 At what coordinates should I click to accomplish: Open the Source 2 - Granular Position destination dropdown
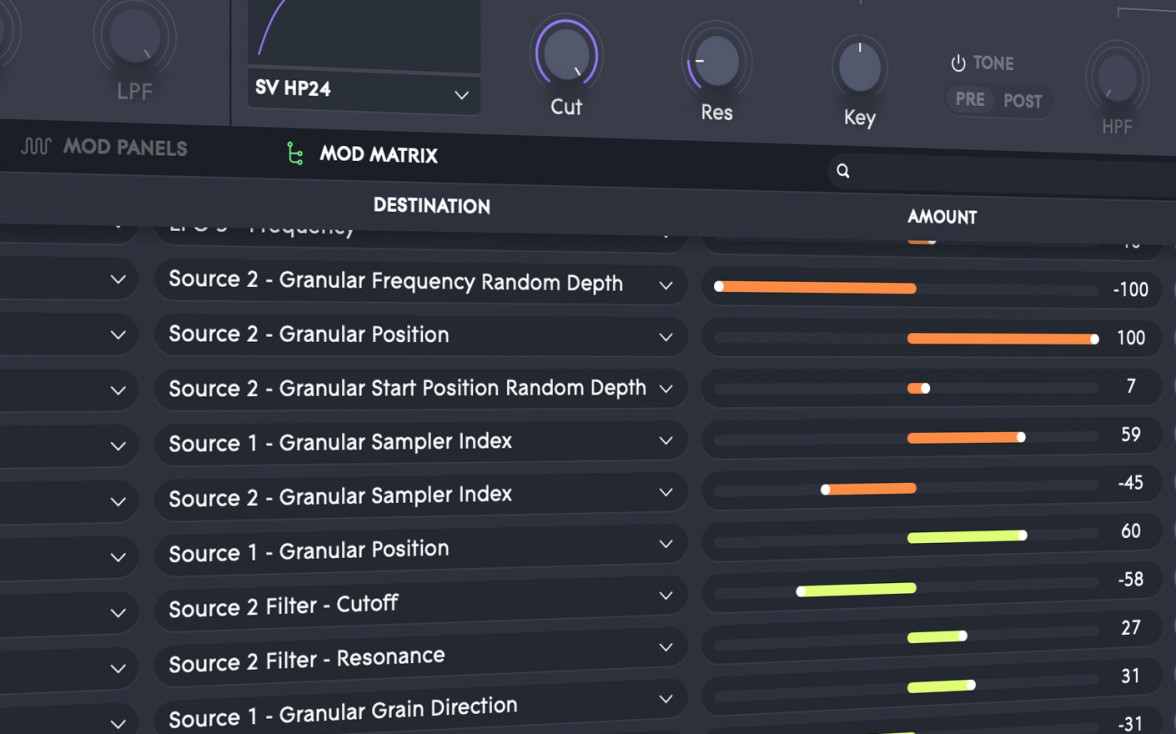click(x=420, y=334)
